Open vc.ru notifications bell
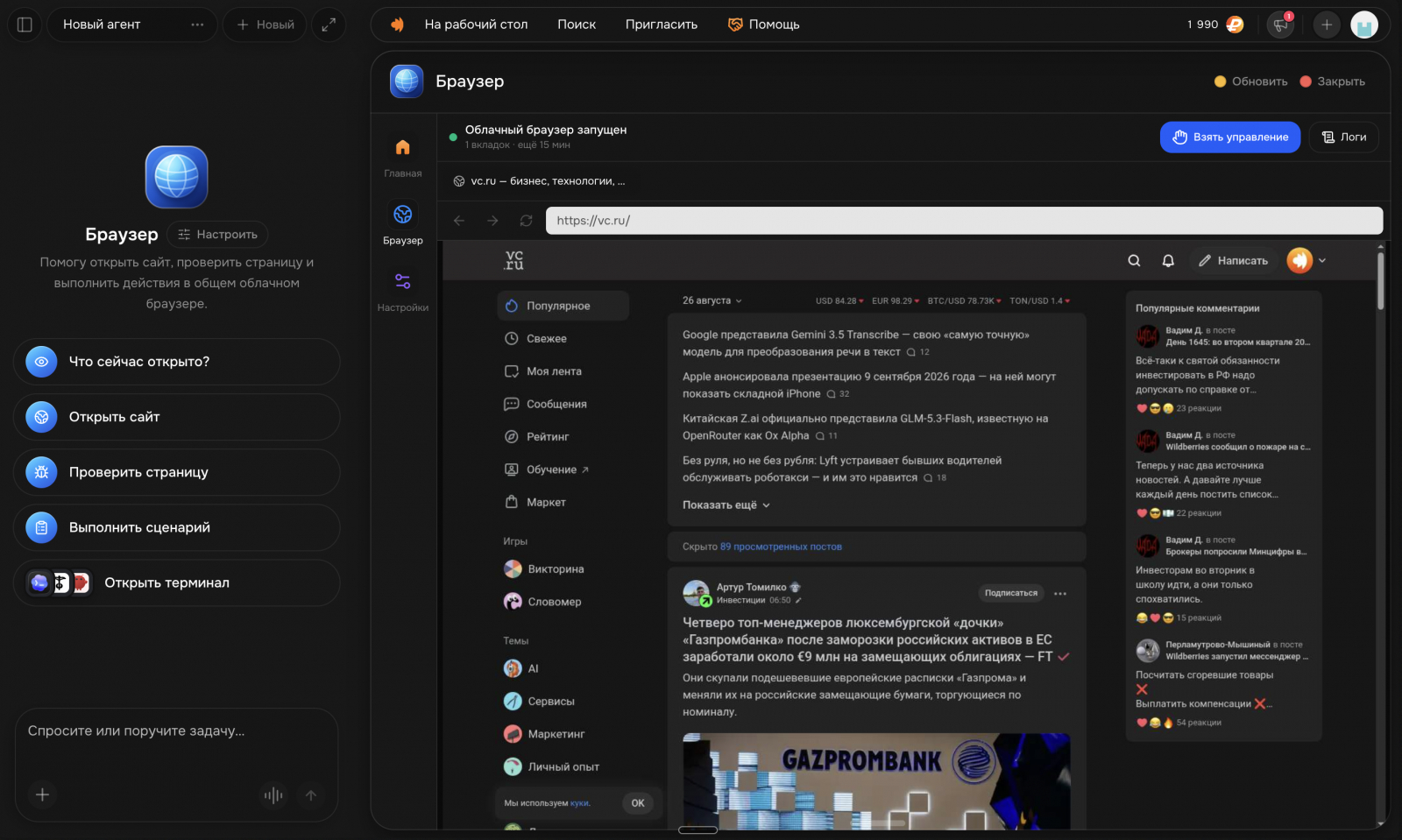Screen dimensions: 1402x840 click(x=1168, y=260)
